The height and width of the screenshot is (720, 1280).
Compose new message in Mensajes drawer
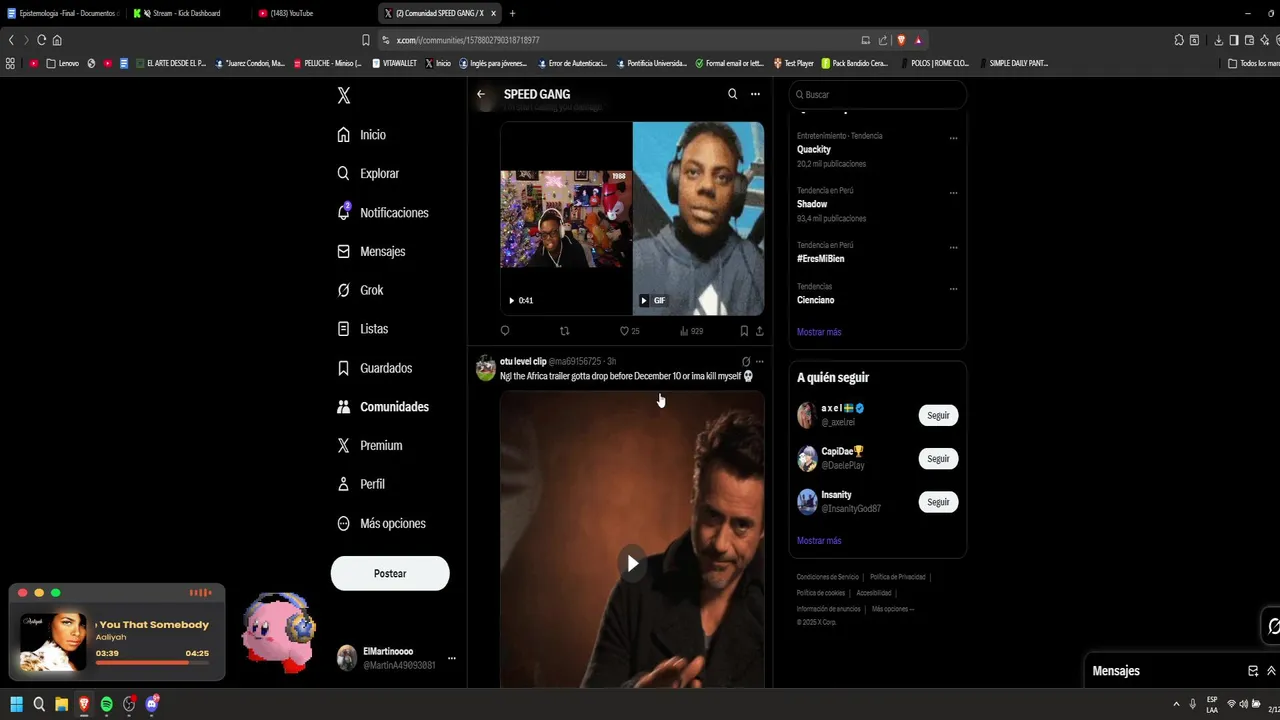tap(1253, 671)
